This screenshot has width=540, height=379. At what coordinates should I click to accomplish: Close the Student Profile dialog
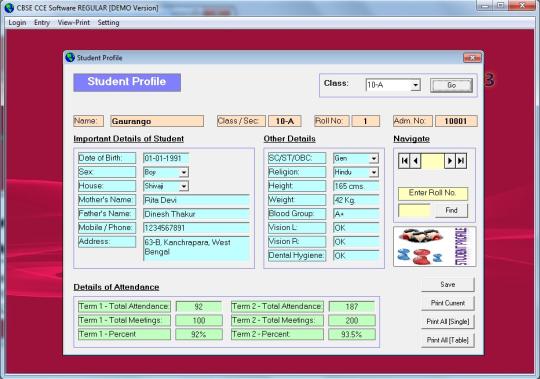[471, 57]
